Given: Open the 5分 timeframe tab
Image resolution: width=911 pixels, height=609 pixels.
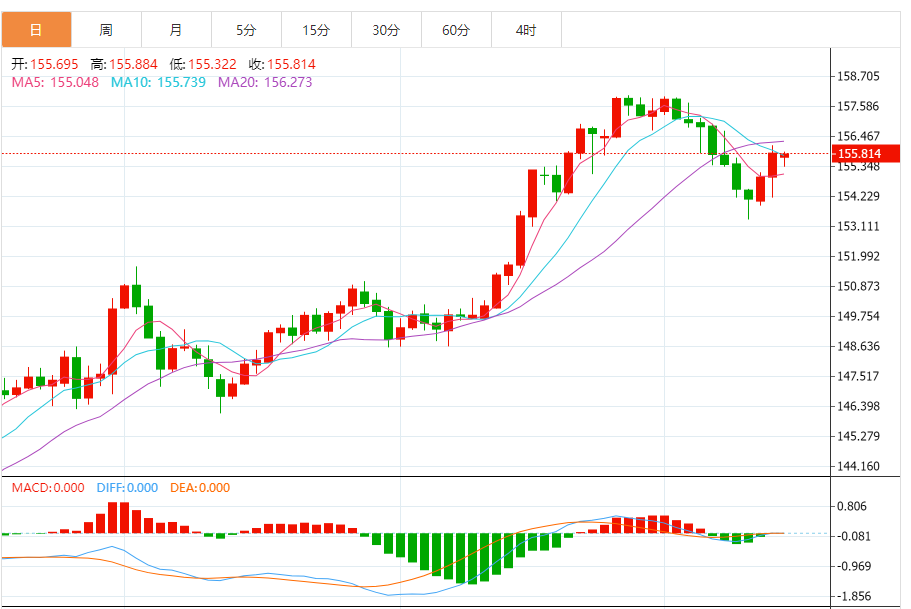Looking at the screenshot, I should pyautogui.click(x=246, y=30).
